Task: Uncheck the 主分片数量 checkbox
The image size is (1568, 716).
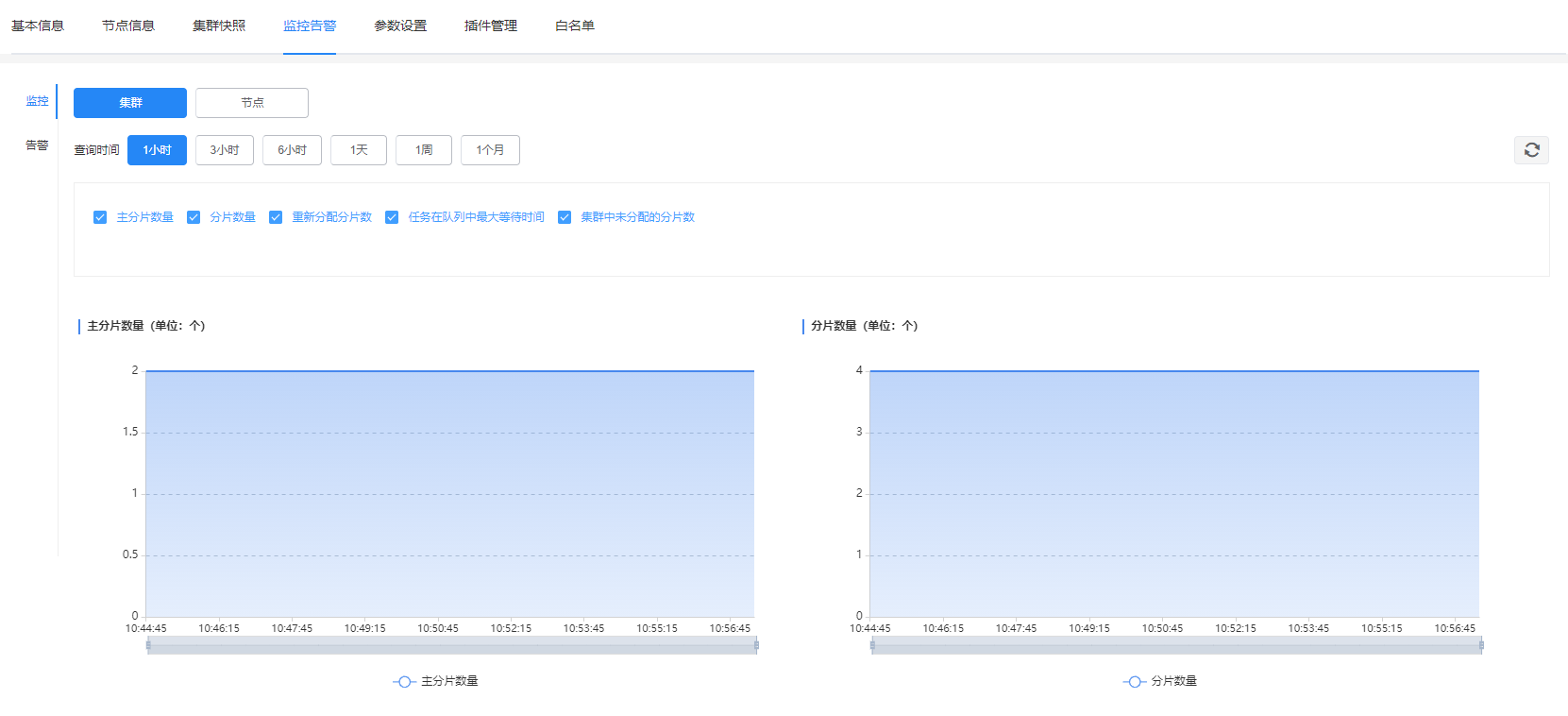Action: tap(100, 217)
